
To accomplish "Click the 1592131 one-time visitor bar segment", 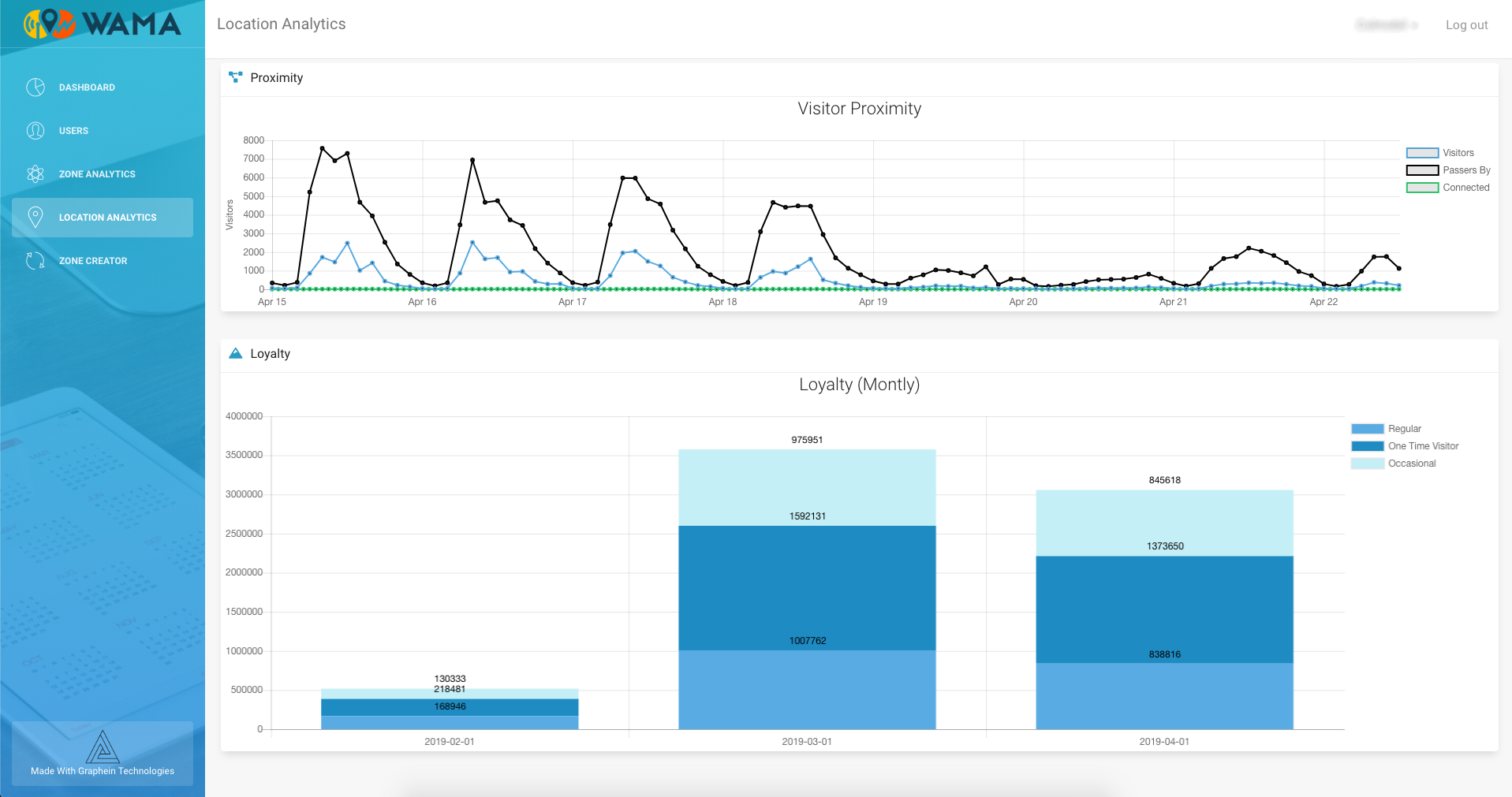I will click(x=807, y=588).
